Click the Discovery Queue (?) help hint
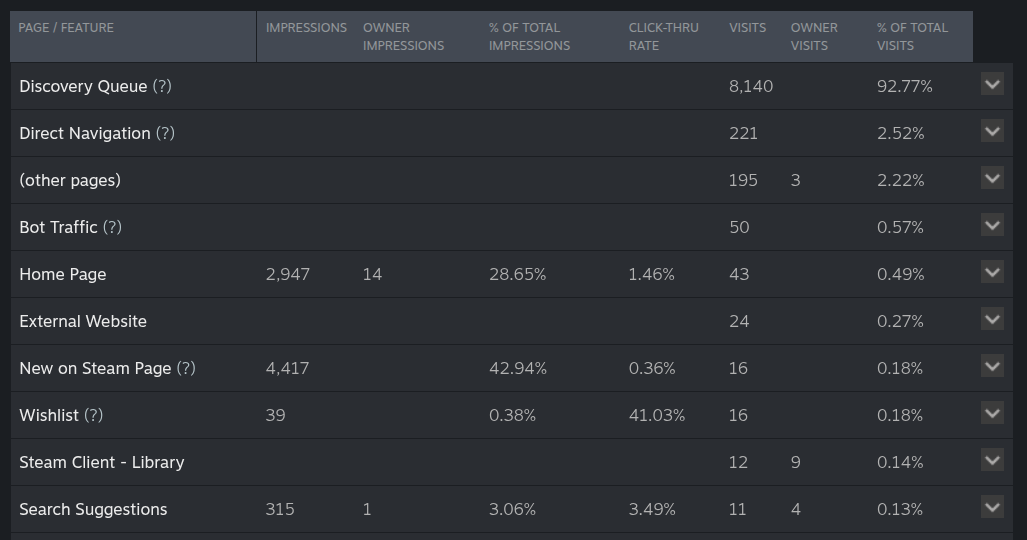 (x=162, y=86)
